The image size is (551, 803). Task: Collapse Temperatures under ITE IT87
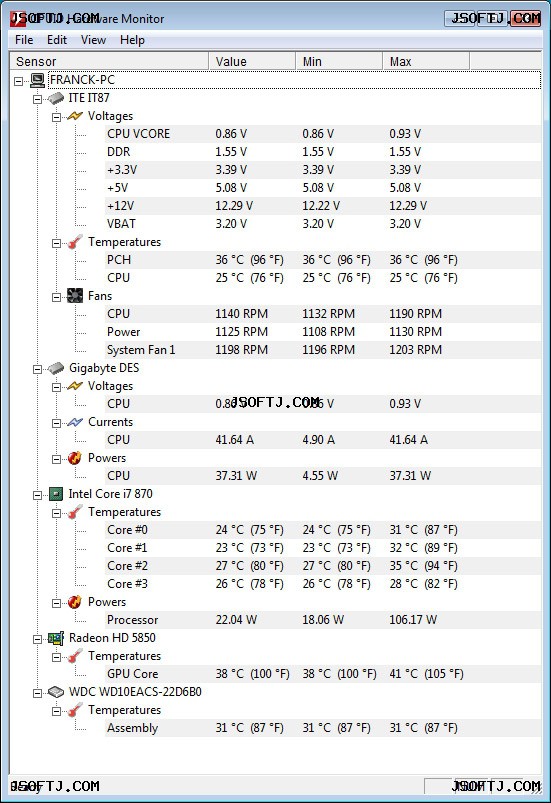(56, 243)
